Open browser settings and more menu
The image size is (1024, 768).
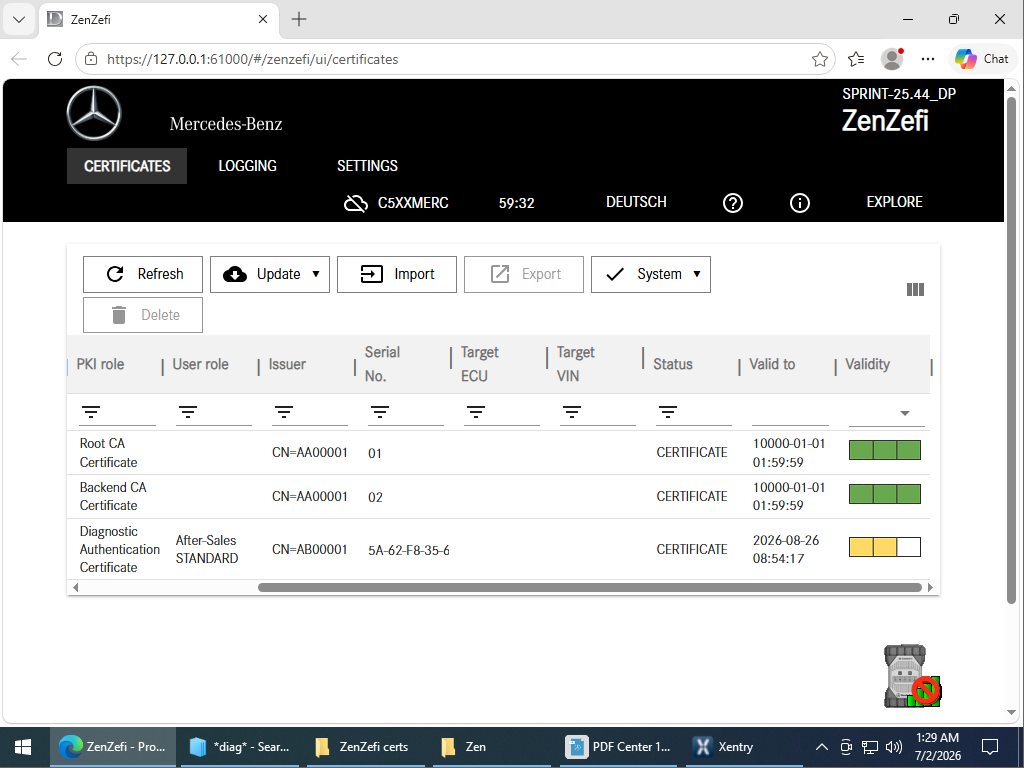[927, 59]
